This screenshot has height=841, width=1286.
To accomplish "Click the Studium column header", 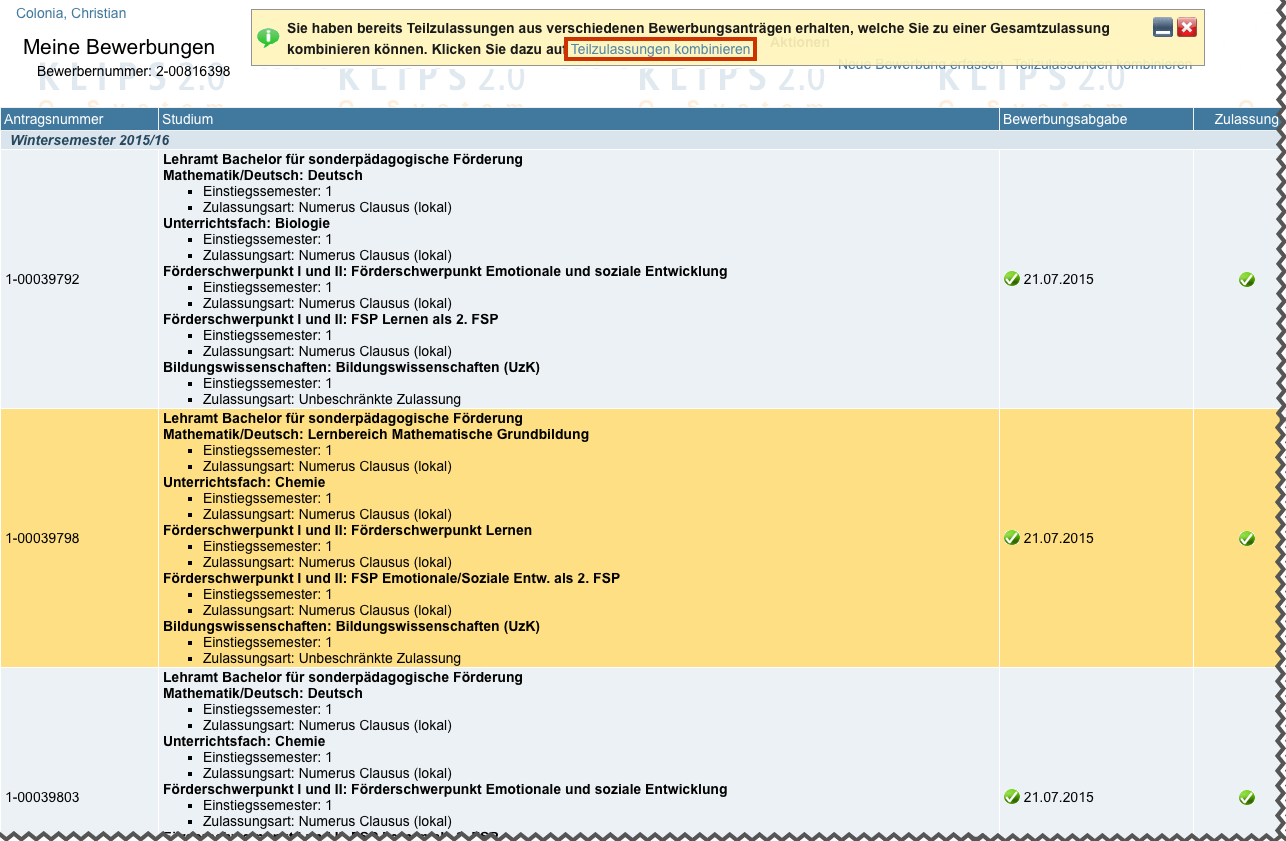I will click(578, 119).
